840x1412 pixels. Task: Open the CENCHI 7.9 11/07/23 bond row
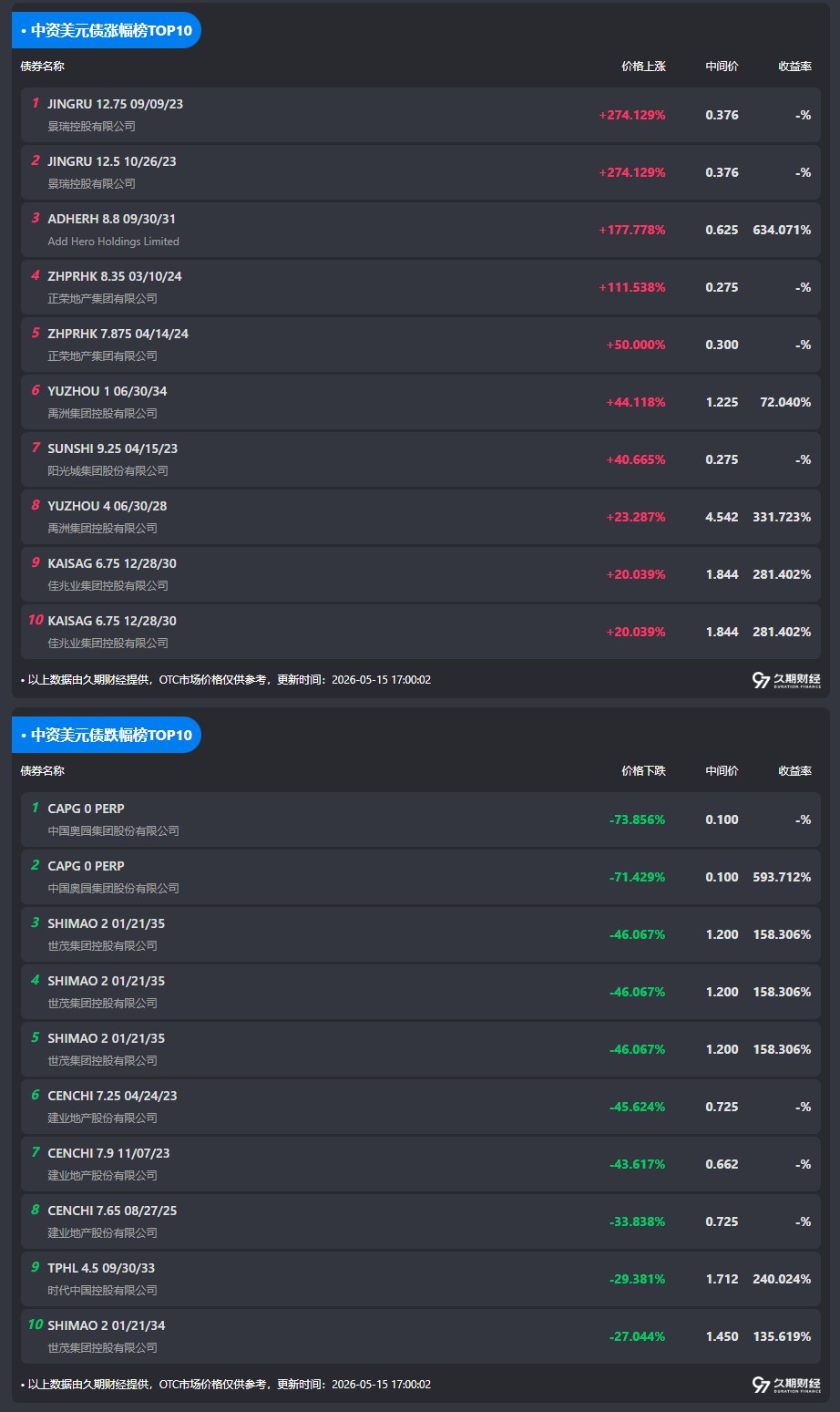tap(421, 1164)
